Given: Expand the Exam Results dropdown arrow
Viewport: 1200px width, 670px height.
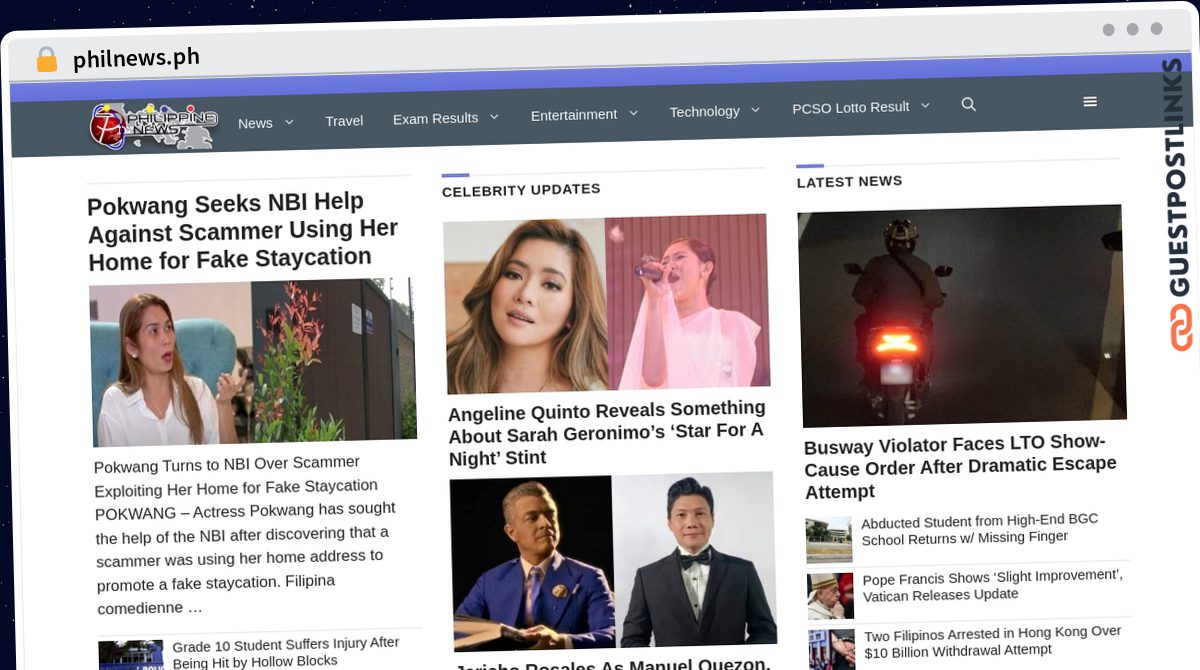Looking at the screenshot, I should tap(494, 117).
